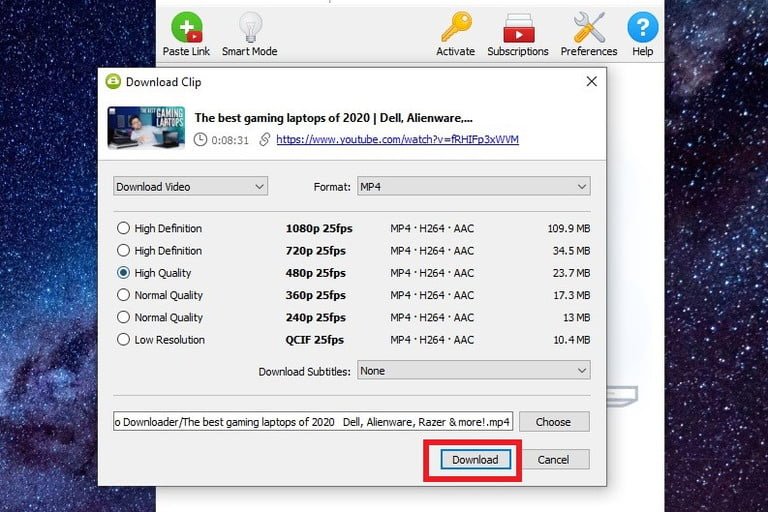Click the Download Subtitles: label
This screenshot has height=512, width=768.
[305, 371]
